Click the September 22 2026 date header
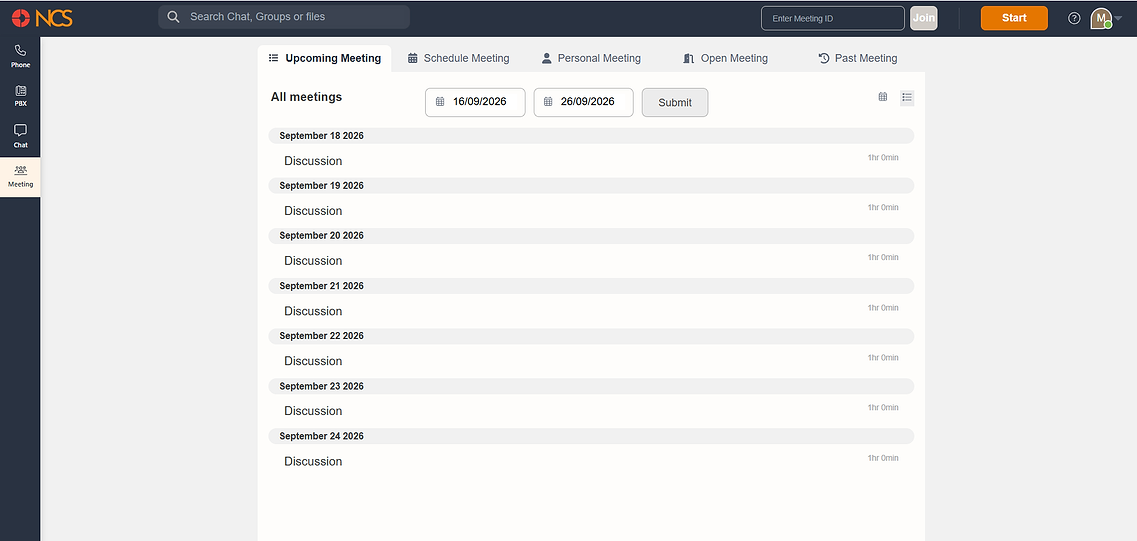The height and width of the screenshot is (541, 1137). pos(591,336)
